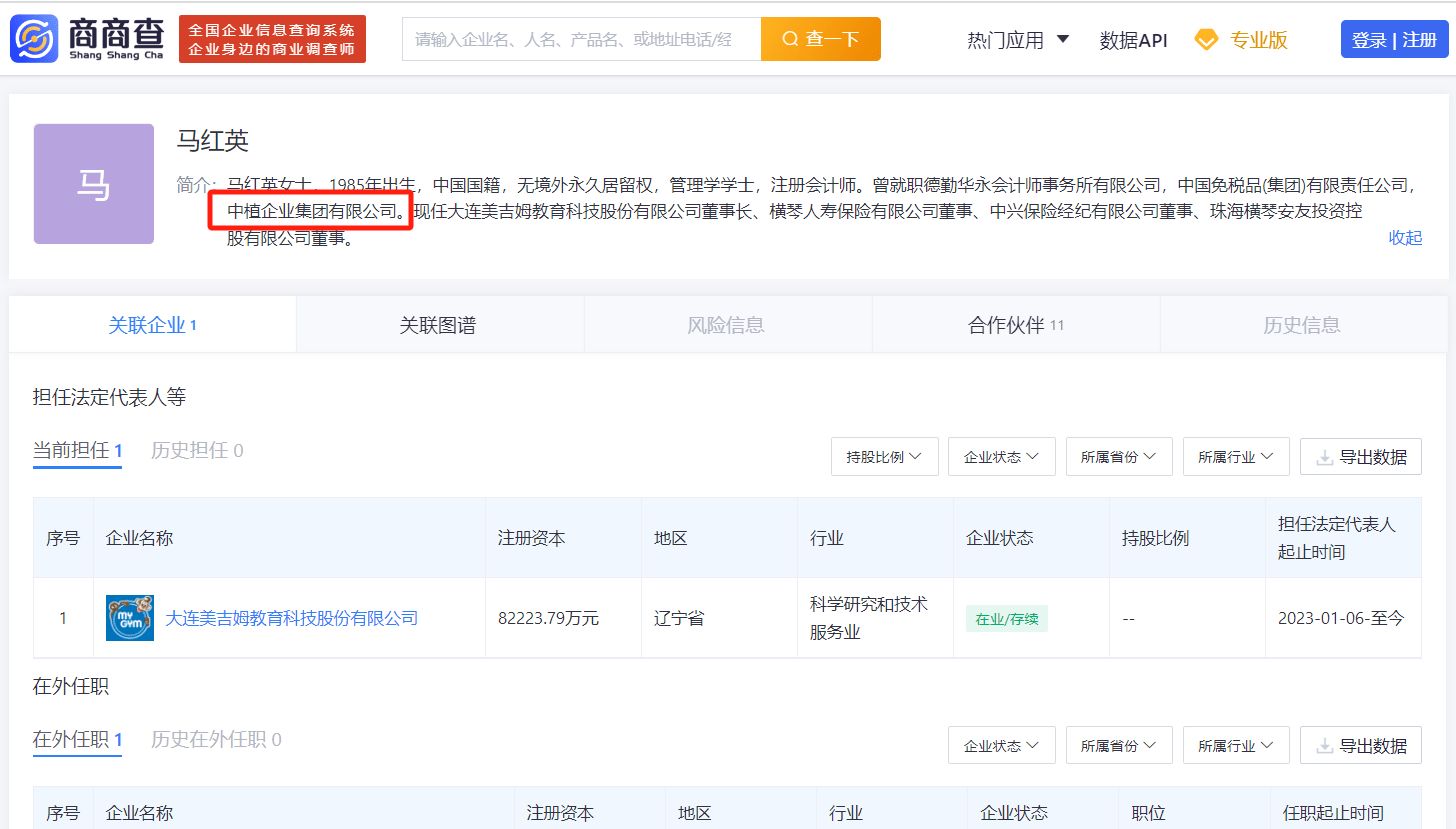Focus the company name search input

tap(581, 39)
